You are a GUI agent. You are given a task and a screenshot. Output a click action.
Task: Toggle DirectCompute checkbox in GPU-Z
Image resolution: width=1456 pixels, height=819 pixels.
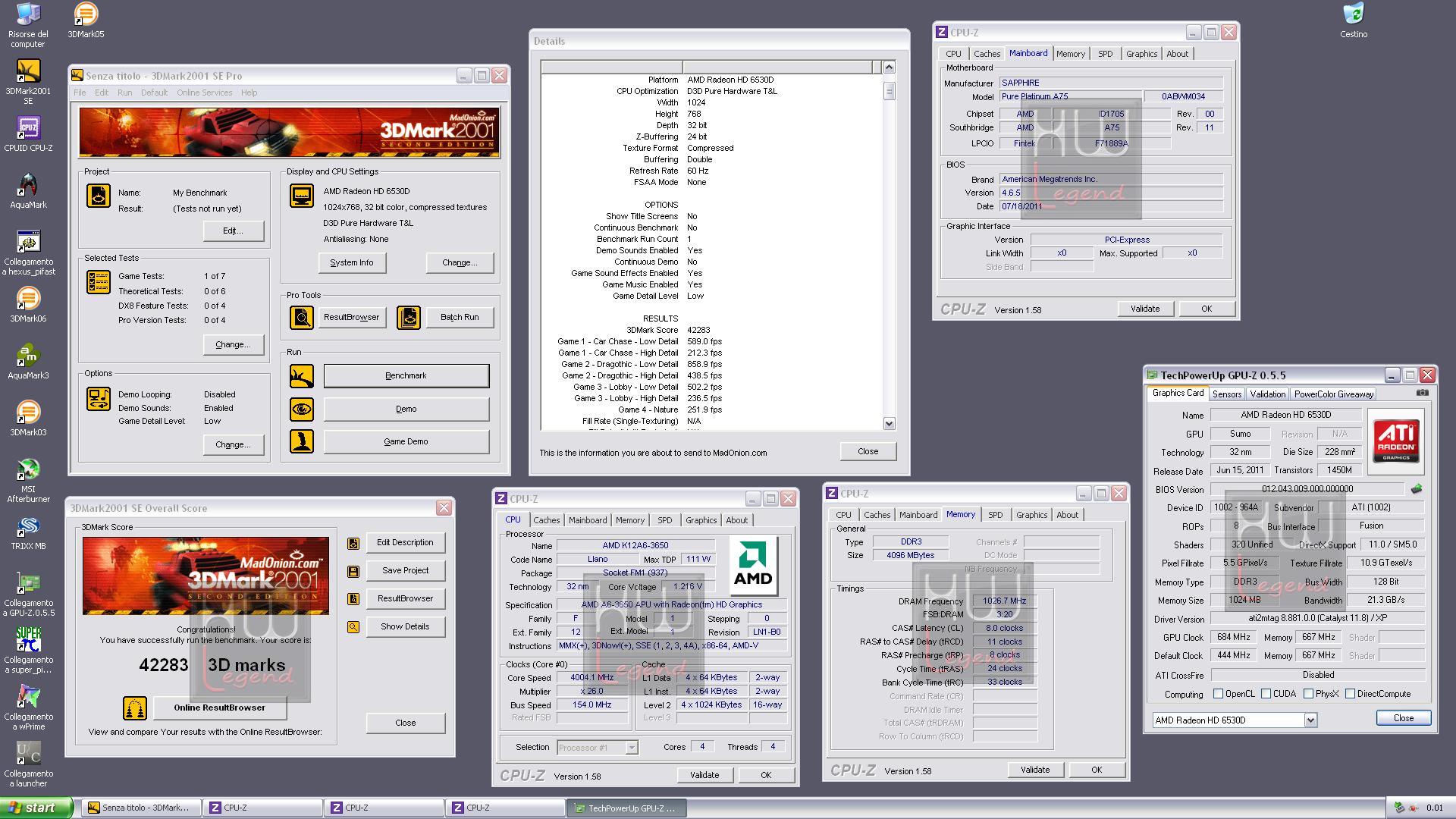1350,694
